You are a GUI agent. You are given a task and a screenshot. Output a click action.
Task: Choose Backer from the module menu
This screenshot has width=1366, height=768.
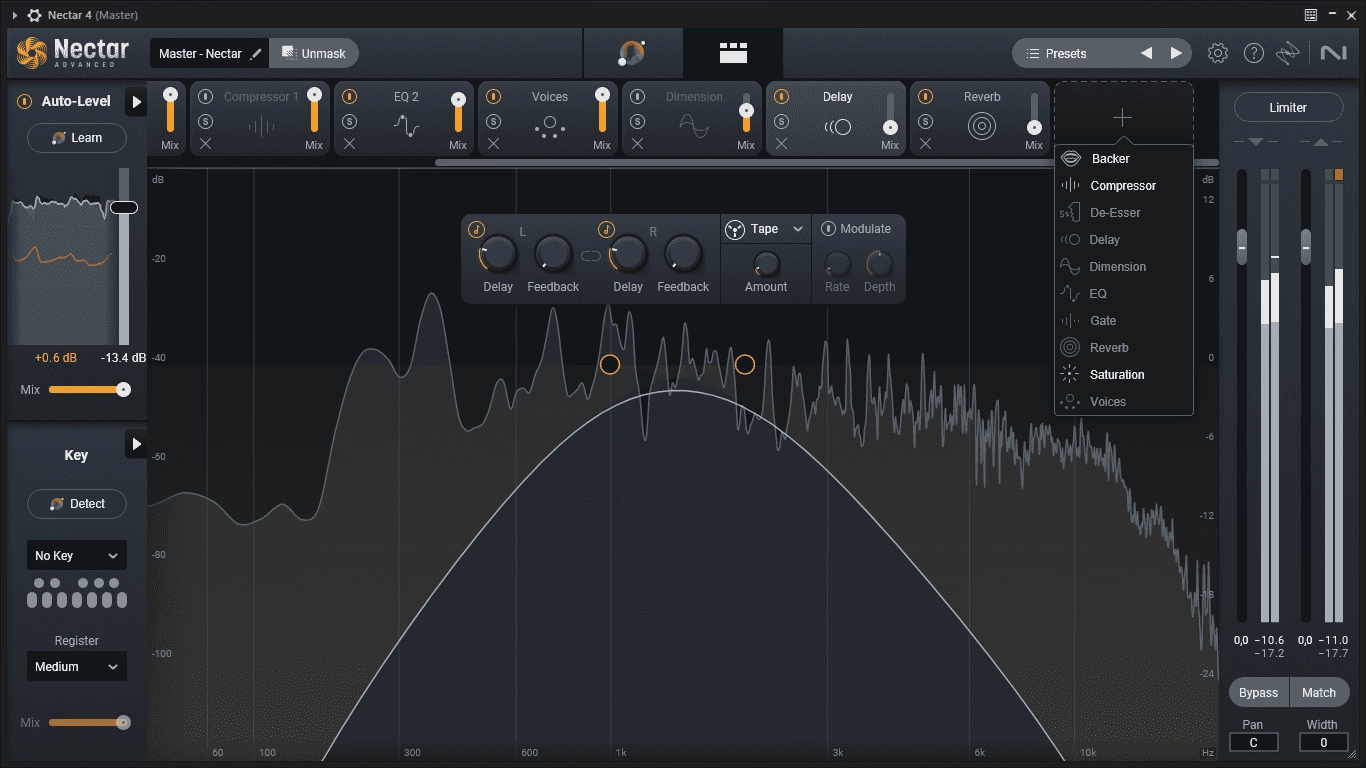click(x=1124, y=159)
